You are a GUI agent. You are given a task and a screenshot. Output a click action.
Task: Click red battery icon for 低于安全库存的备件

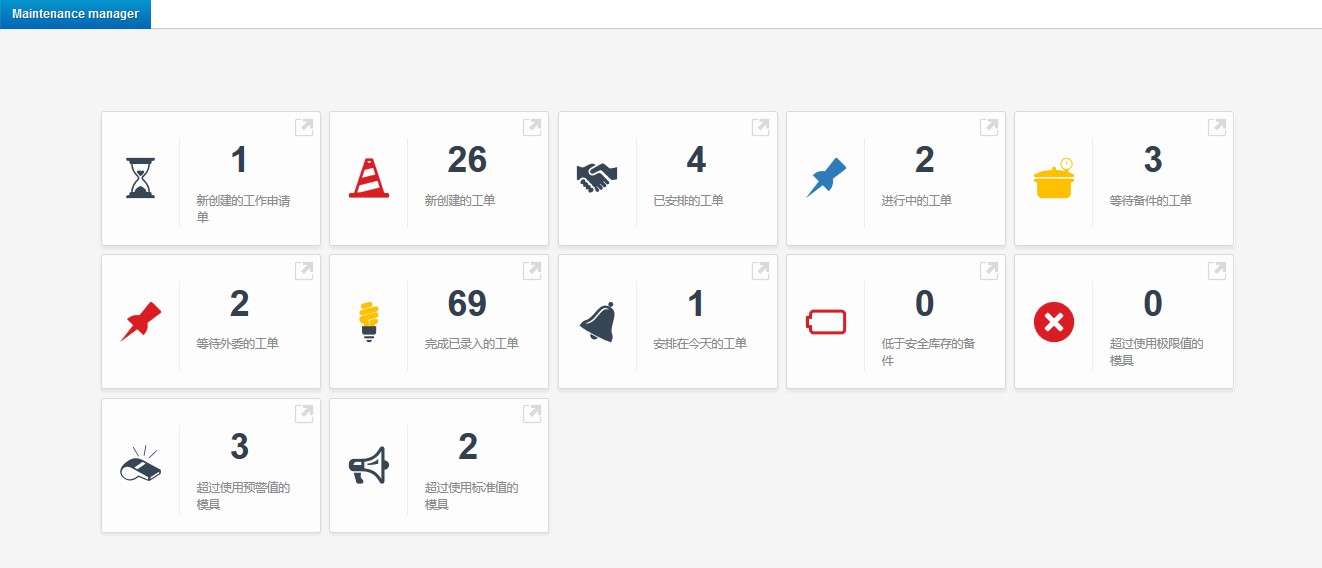click(x=826, y=322)
